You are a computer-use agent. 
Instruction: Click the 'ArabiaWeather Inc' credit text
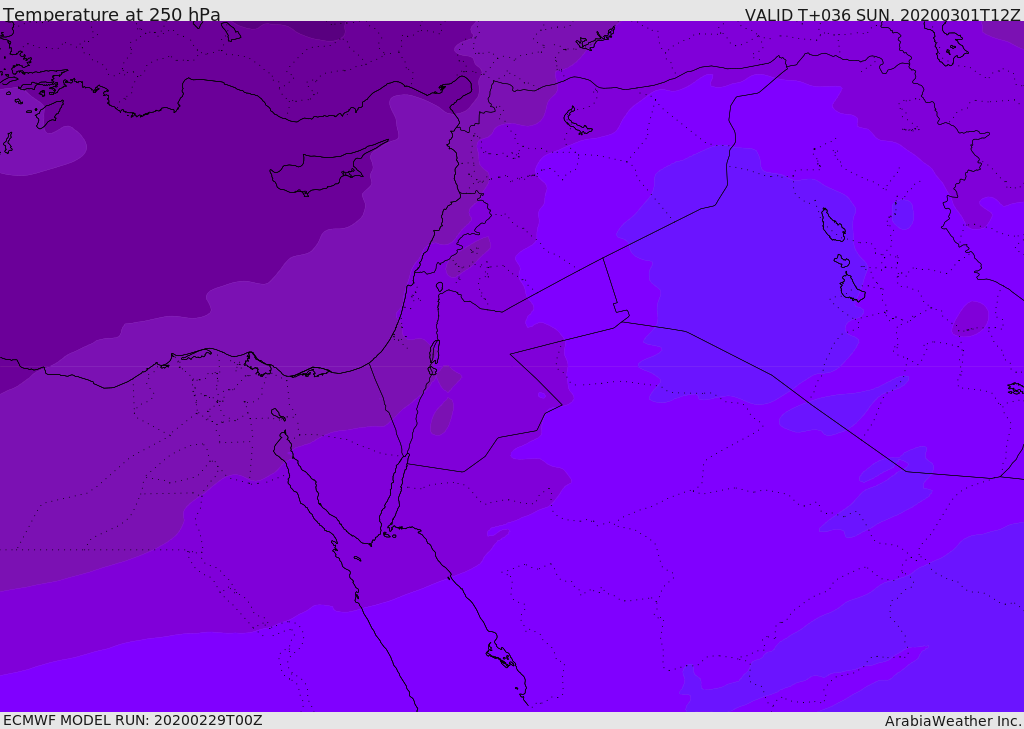tap(952, 721)
